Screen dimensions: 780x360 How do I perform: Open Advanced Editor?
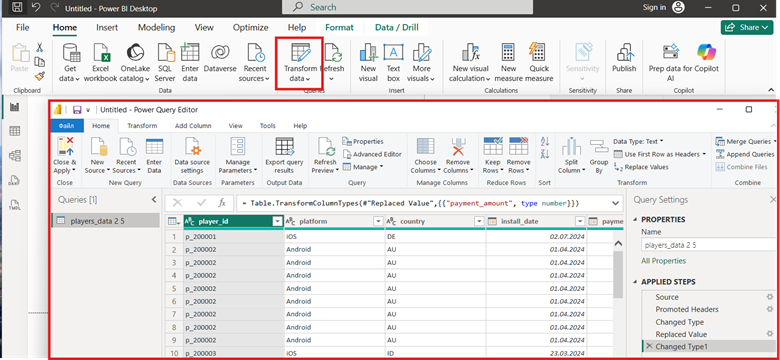(x=372, y=154)
